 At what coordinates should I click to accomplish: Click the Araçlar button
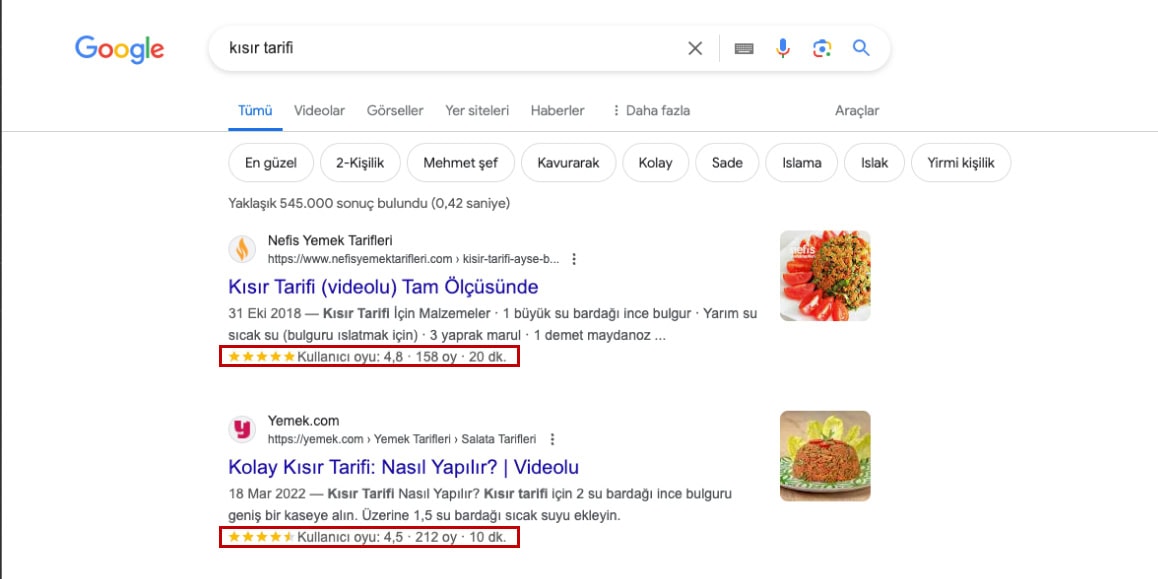coord(857,110)
